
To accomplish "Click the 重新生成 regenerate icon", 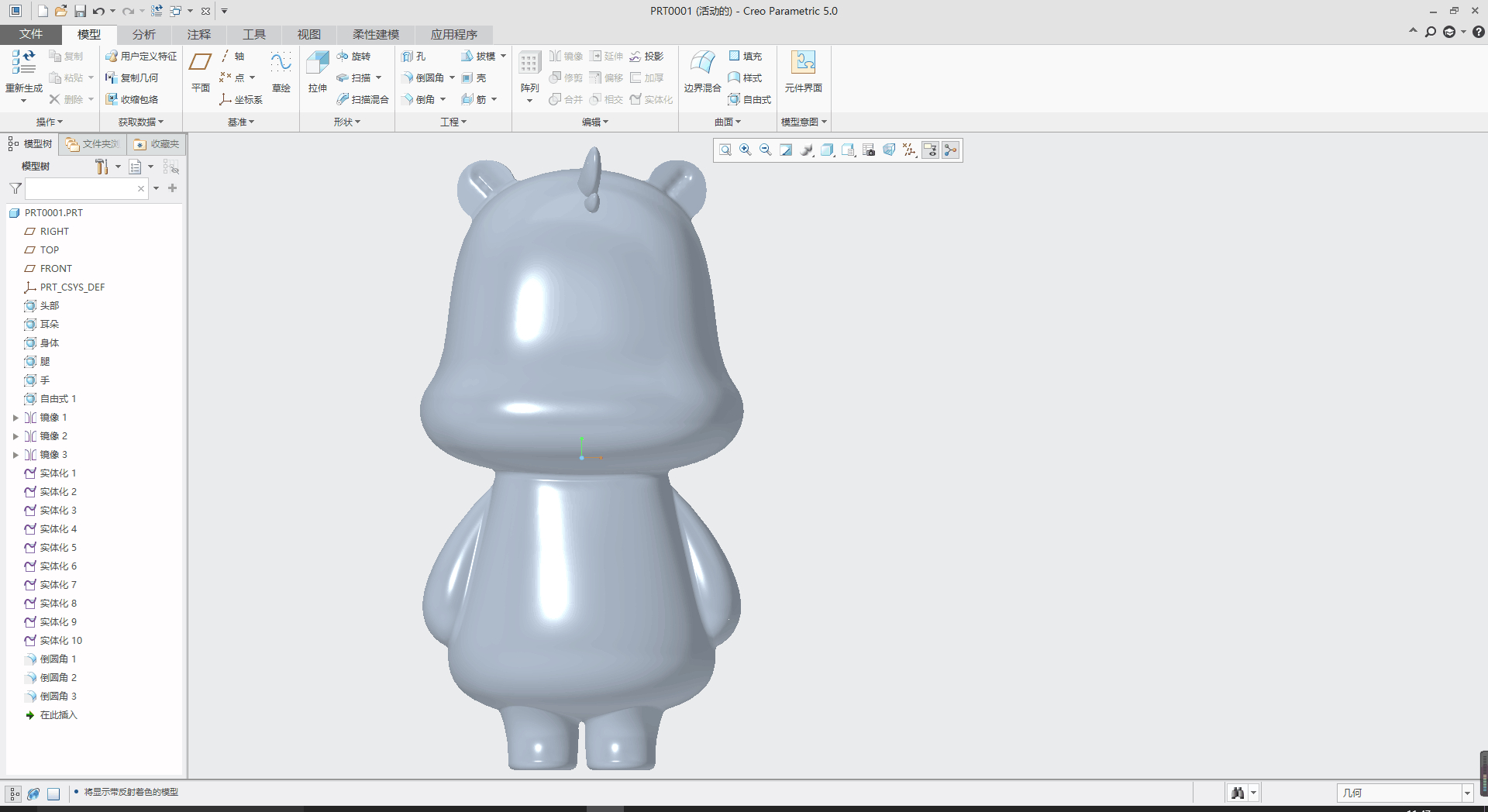I will tap(23, 64).
